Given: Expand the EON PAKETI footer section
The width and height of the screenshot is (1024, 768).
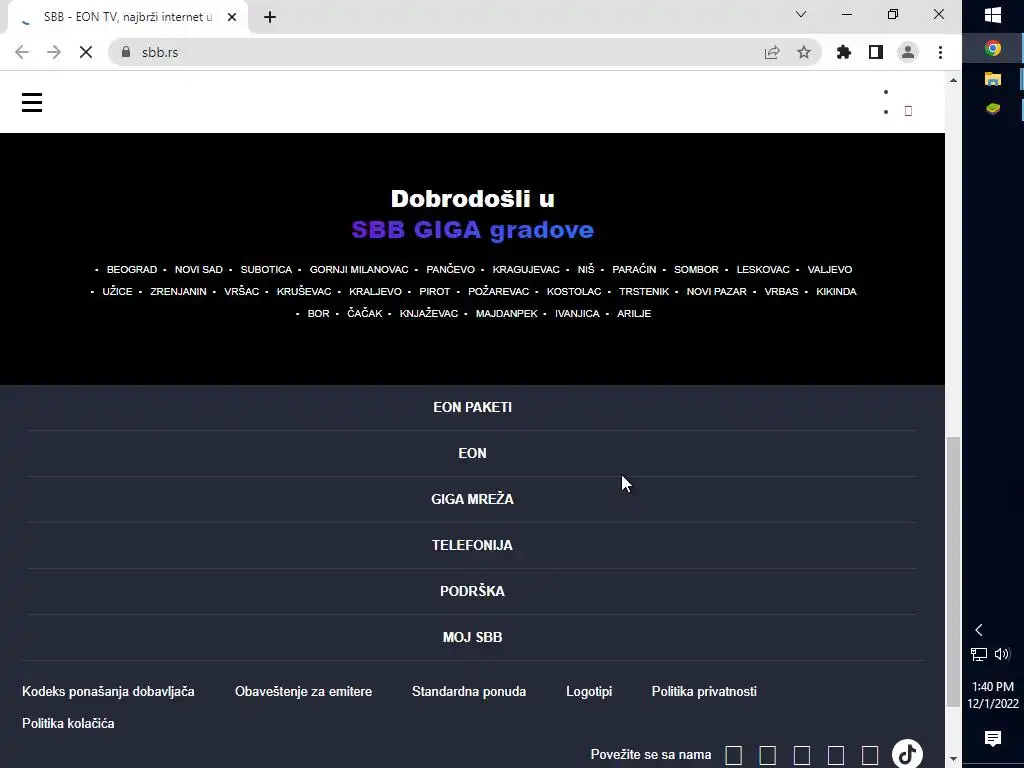Looking at the screenshot, I should click(472, 408).
